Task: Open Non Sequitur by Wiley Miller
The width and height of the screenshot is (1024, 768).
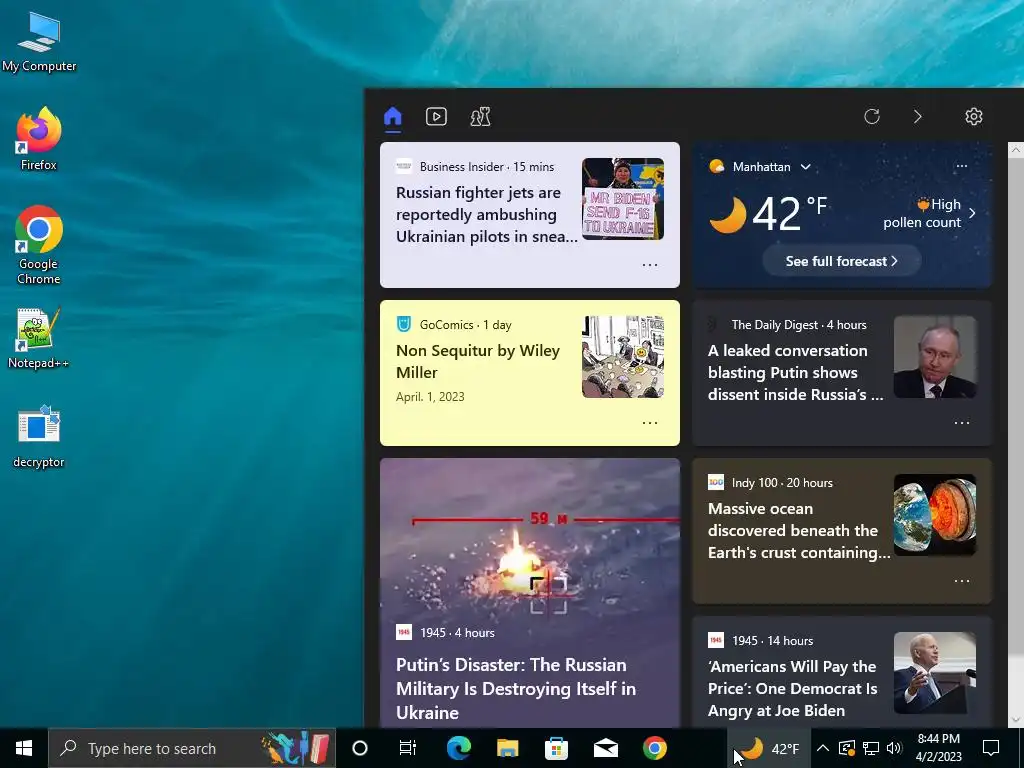Action: point(478,361)
